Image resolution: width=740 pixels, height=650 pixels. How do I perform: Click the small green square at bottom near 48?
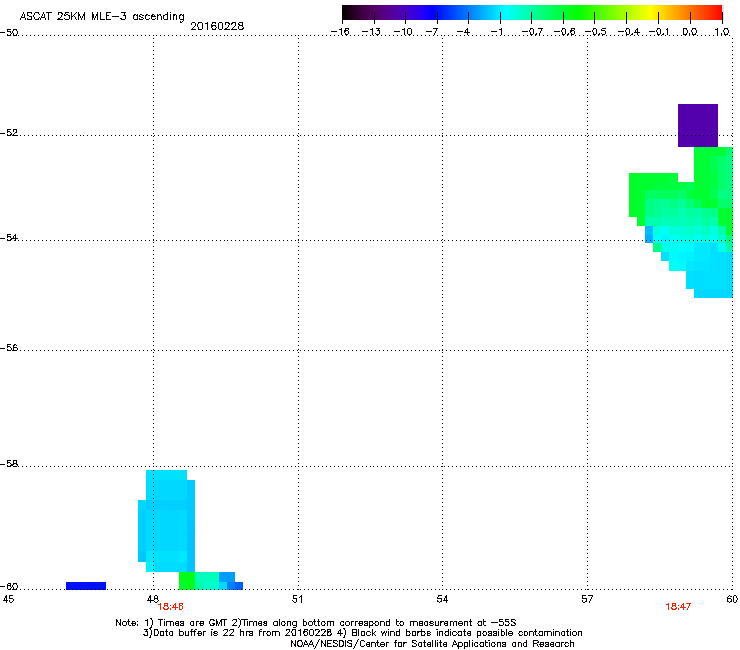coord(187,581)
